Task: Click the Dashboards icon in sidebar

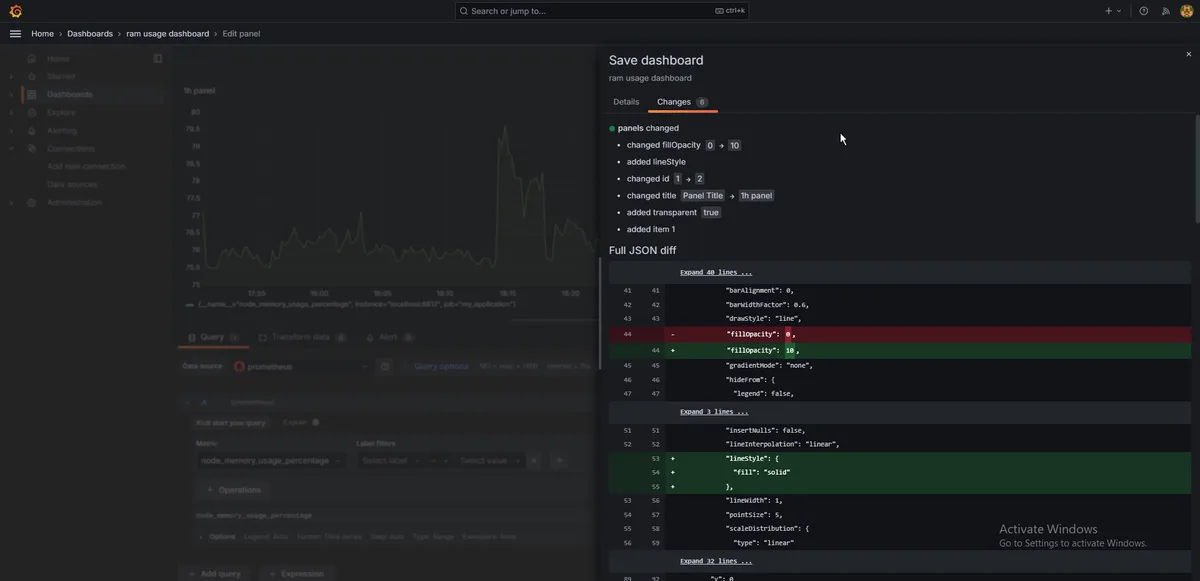Action: pos(32,94)
